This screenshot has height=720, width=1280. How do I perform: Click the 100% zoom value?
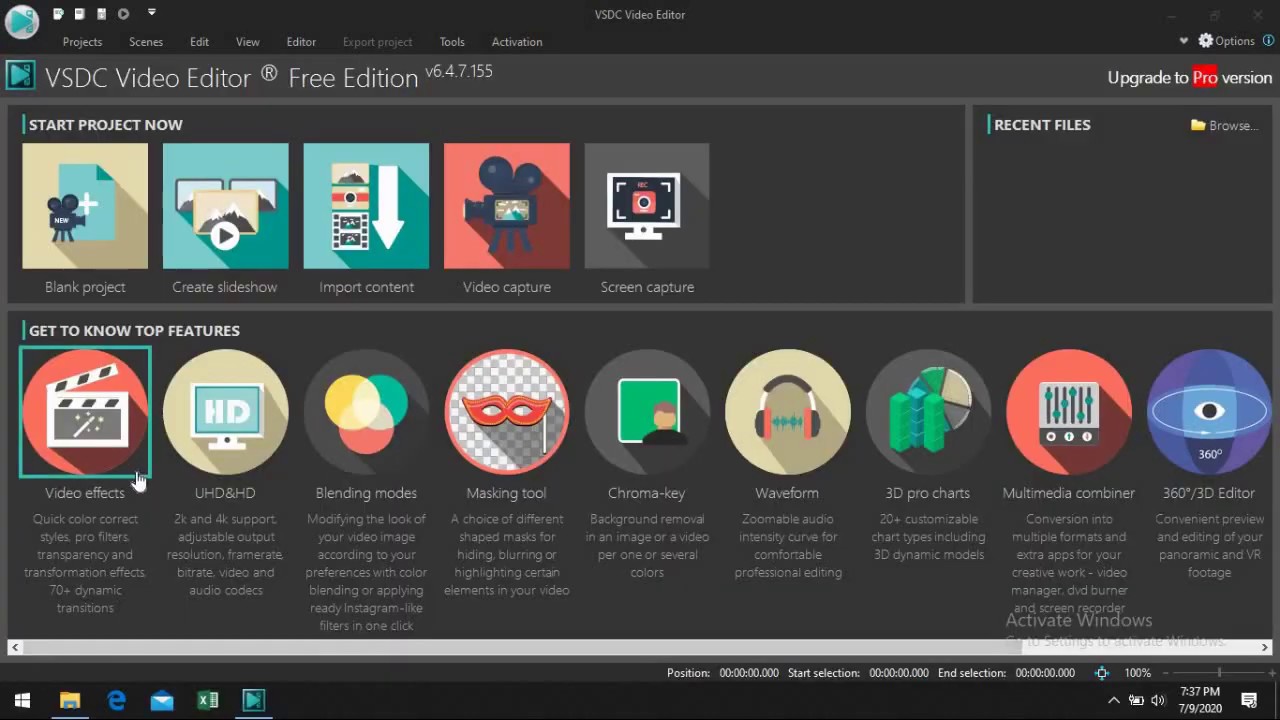coord(1137,673)
